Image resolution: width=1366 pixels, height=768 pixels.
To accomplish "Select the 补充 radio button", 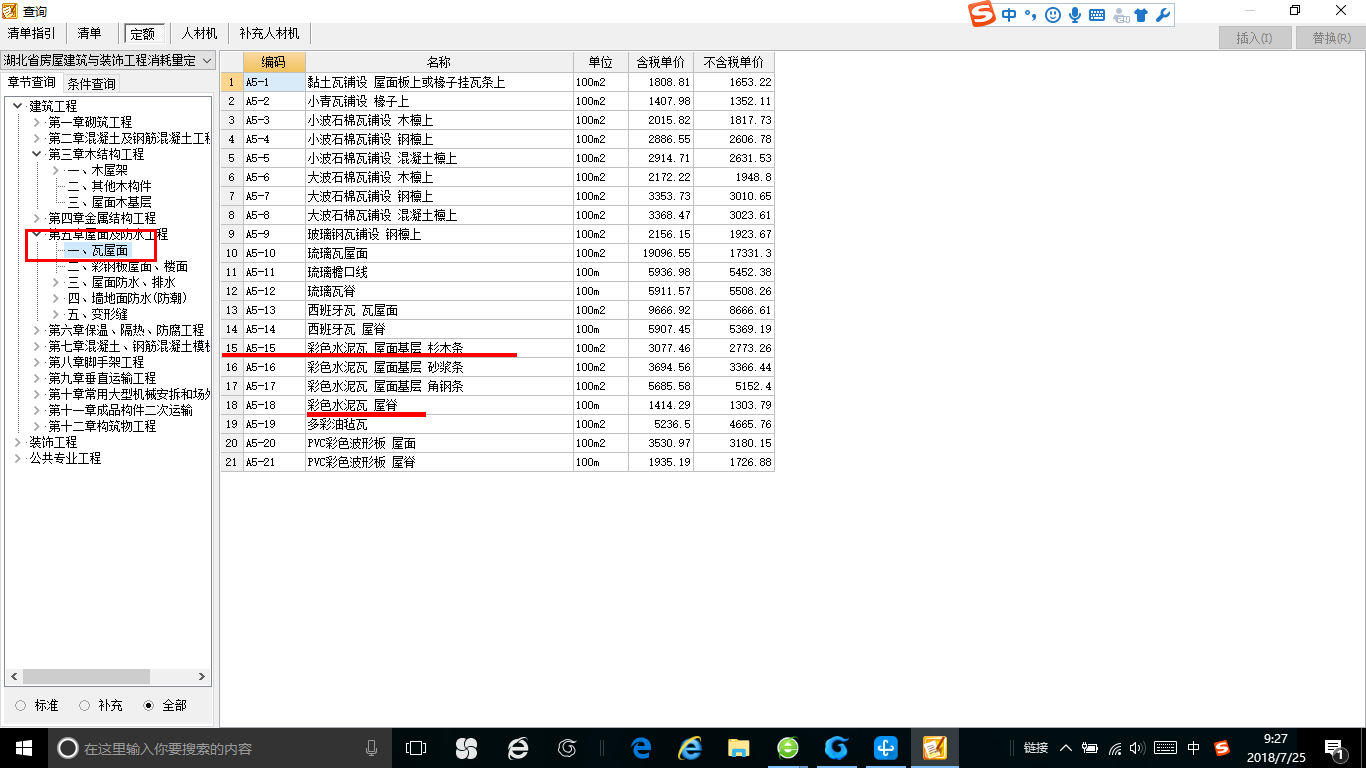I will (x=84, y=705).
